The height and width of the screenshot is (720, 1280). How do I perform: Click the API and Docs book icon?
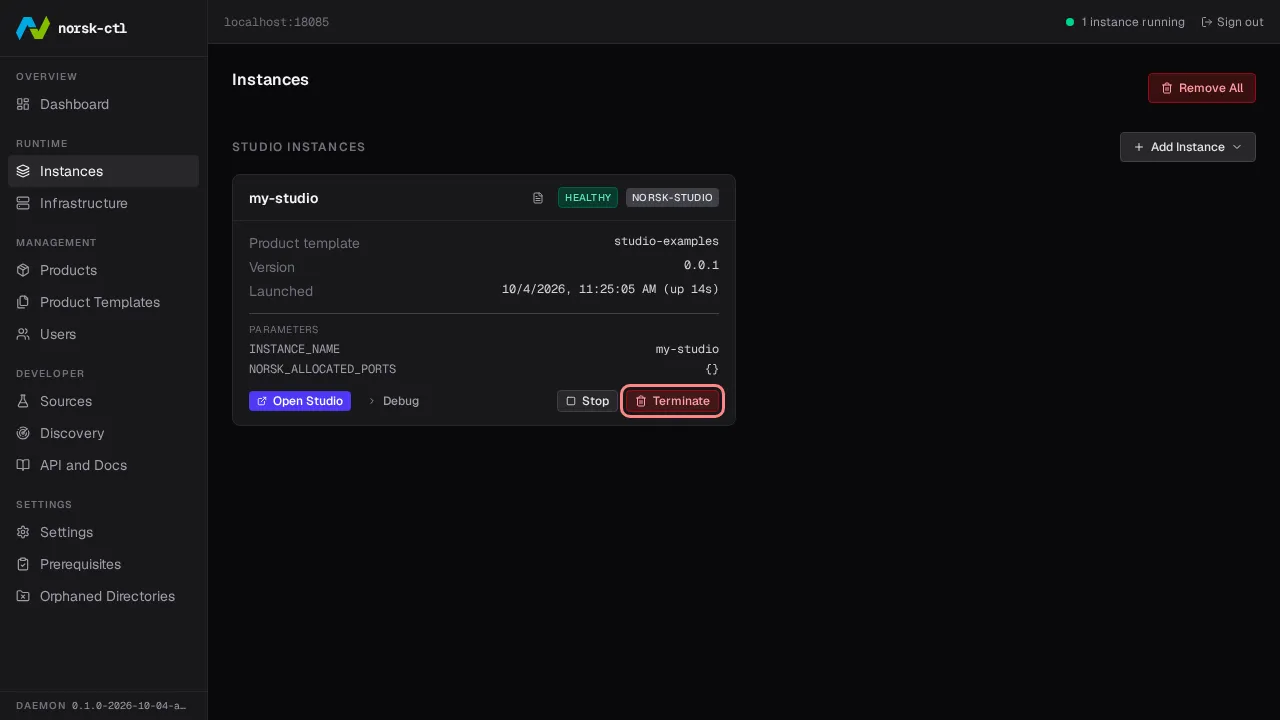coord(23,465)
